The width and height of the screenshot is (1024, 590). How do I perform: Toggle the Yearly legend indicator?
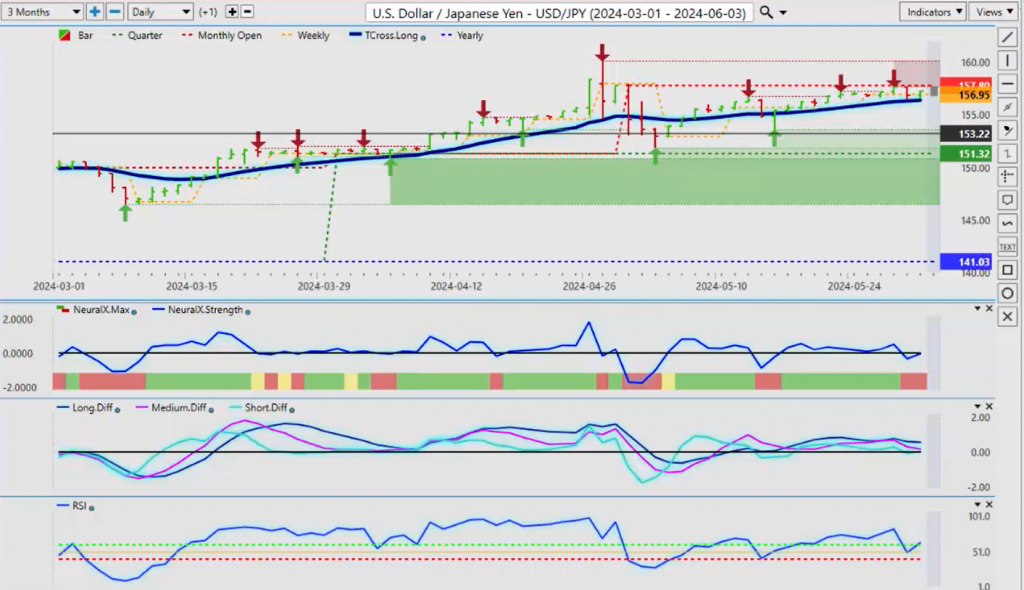point(461,35)
